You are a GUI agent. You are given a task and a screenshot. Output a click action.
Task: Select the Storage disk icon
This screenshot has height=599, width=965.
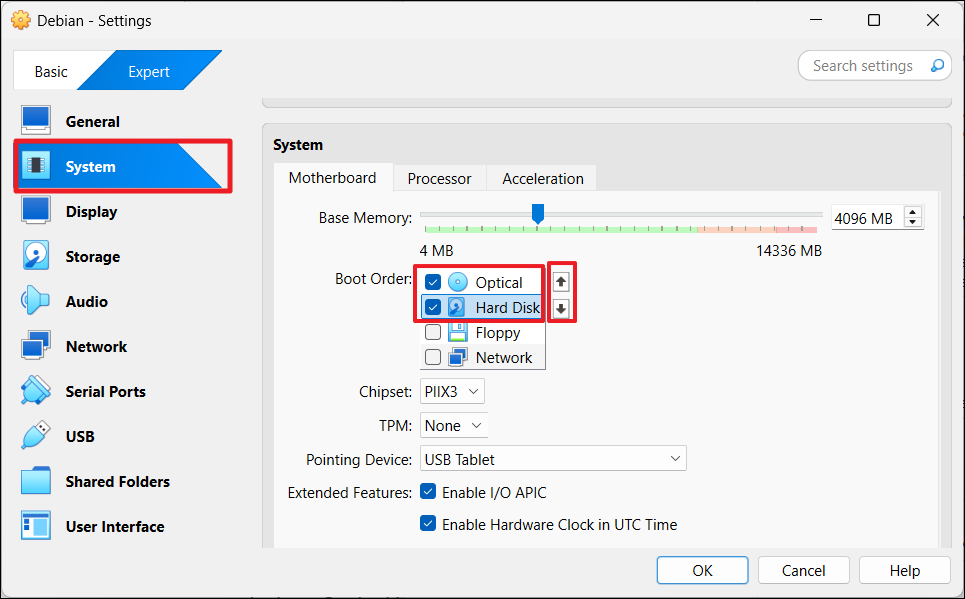(36, 256)
